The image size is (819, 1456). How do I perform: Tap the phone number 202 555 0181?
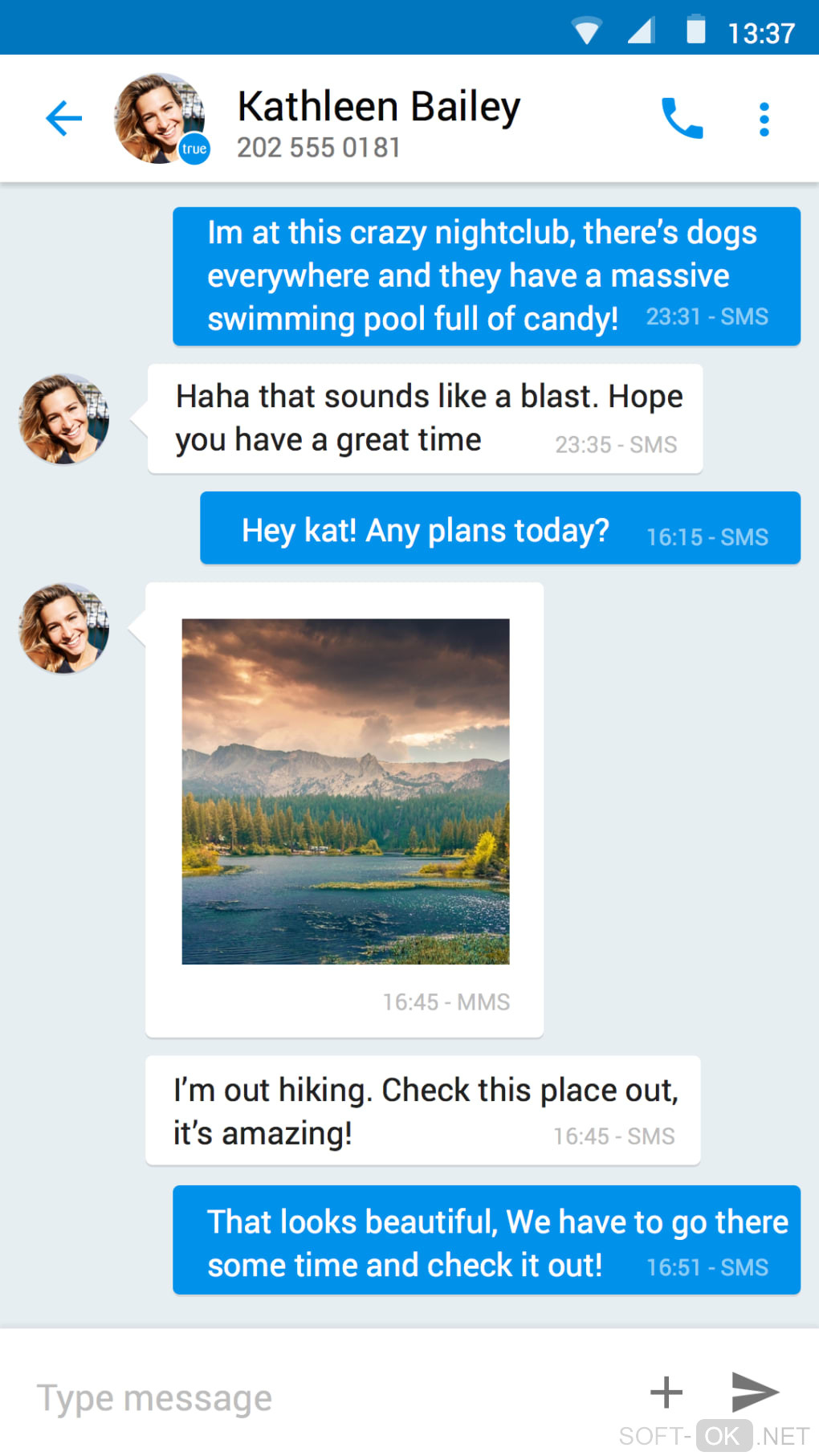(x=319, y=148)
